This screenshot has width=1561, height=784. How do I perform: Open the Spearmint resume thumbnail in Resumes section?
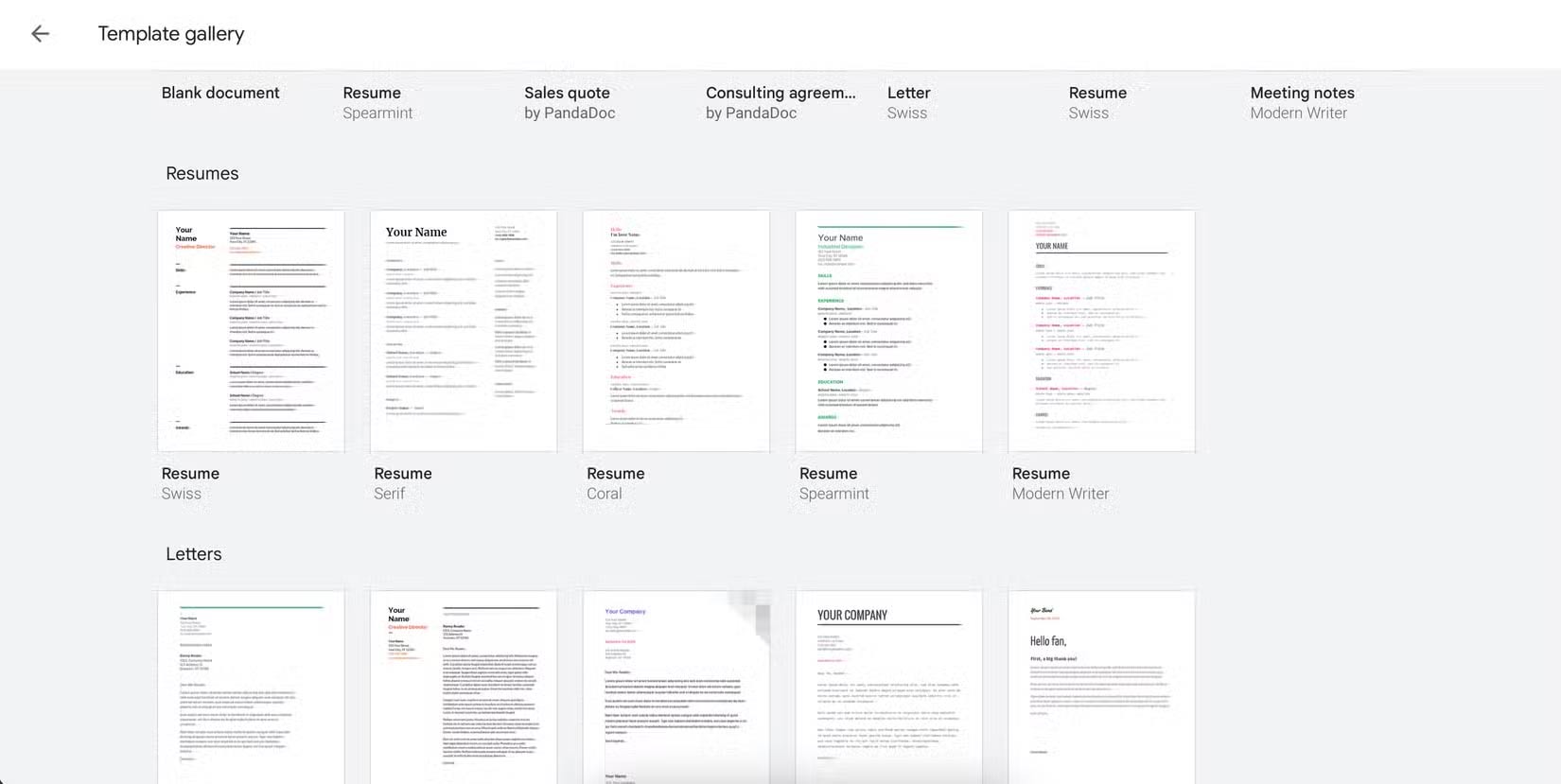(889, 331)
